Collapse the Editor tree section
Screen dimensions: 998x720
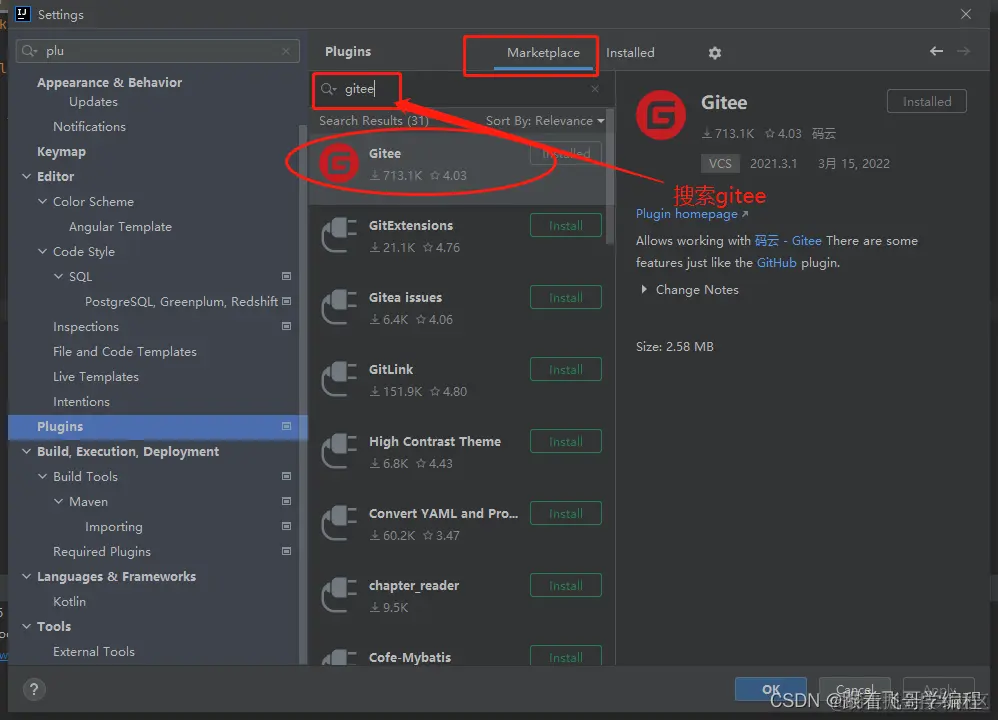coord(26,176)
